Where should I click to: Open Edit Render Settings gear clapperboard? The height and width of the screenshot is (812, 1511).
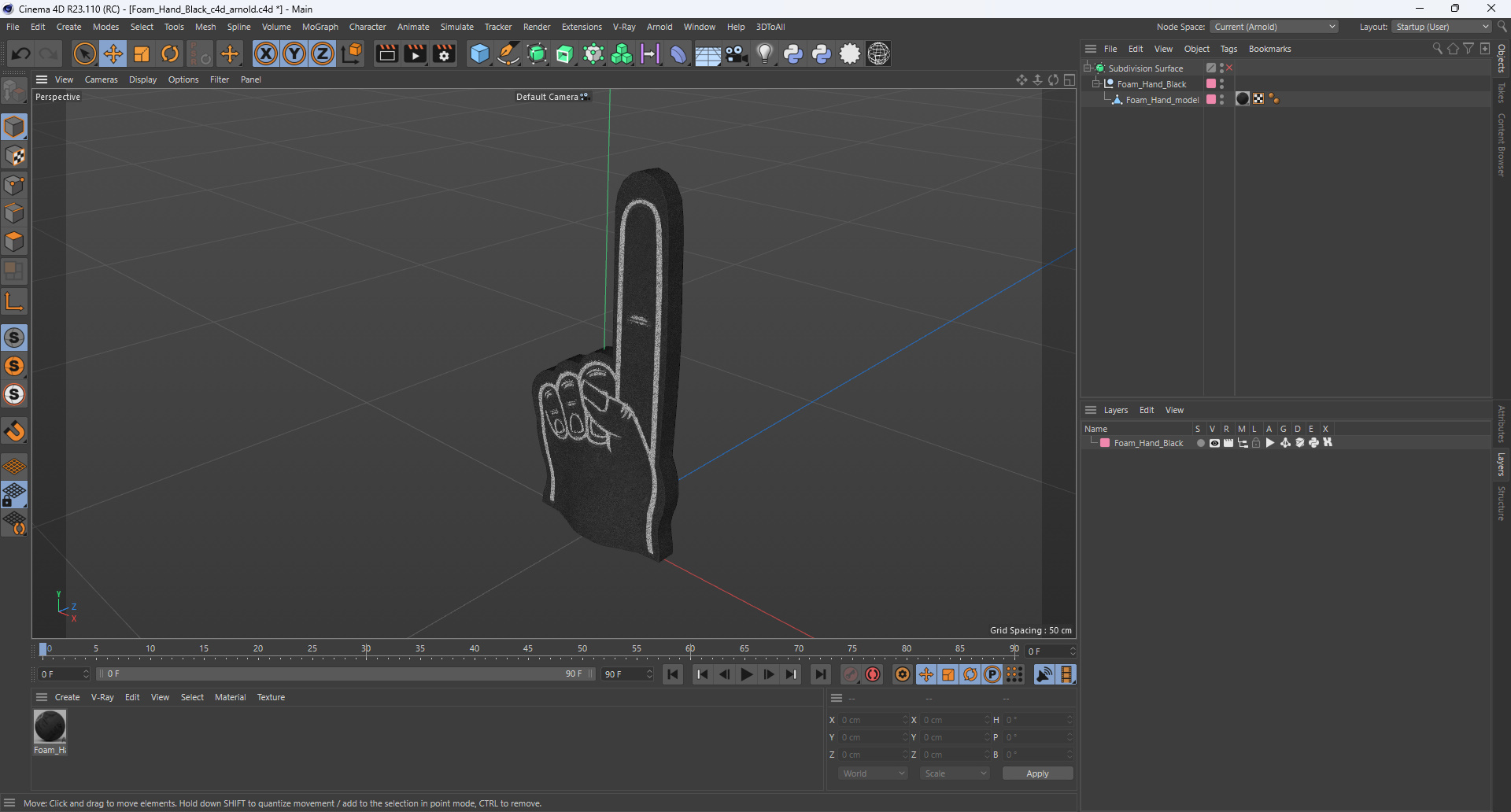pos(444,54)
